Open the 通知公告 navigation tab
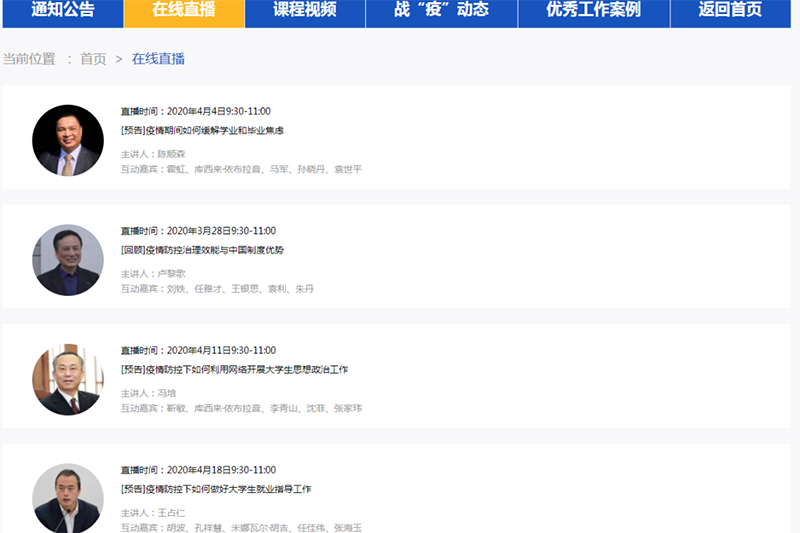 (62, 11)
